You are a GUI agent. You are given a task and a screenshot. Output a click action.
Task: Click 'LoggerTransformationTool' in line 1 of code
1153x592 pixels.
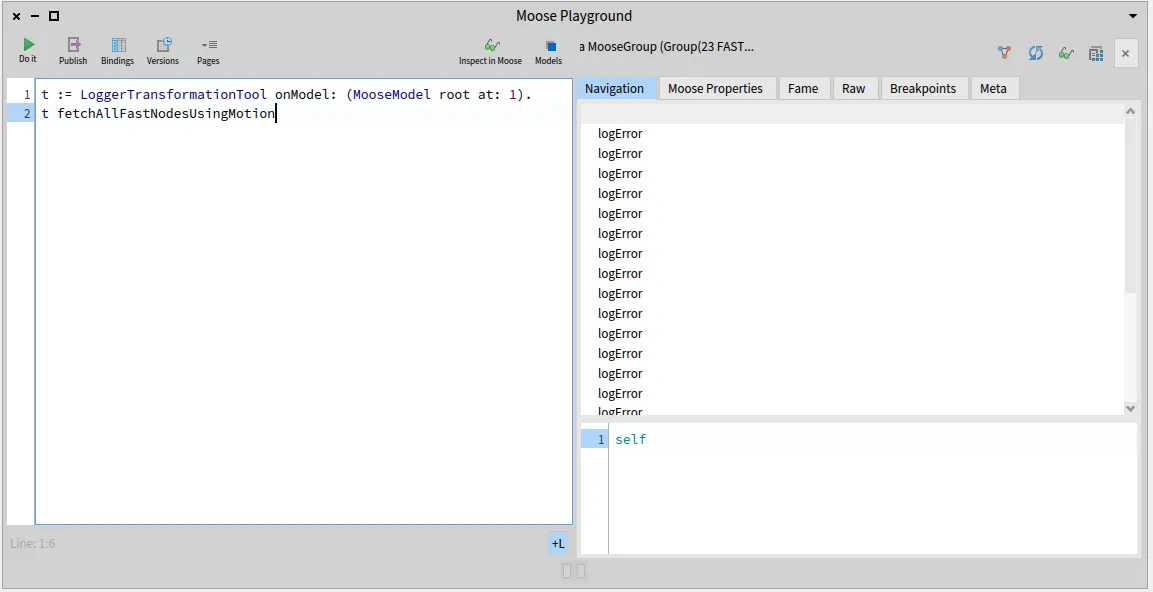pos(174,95)
